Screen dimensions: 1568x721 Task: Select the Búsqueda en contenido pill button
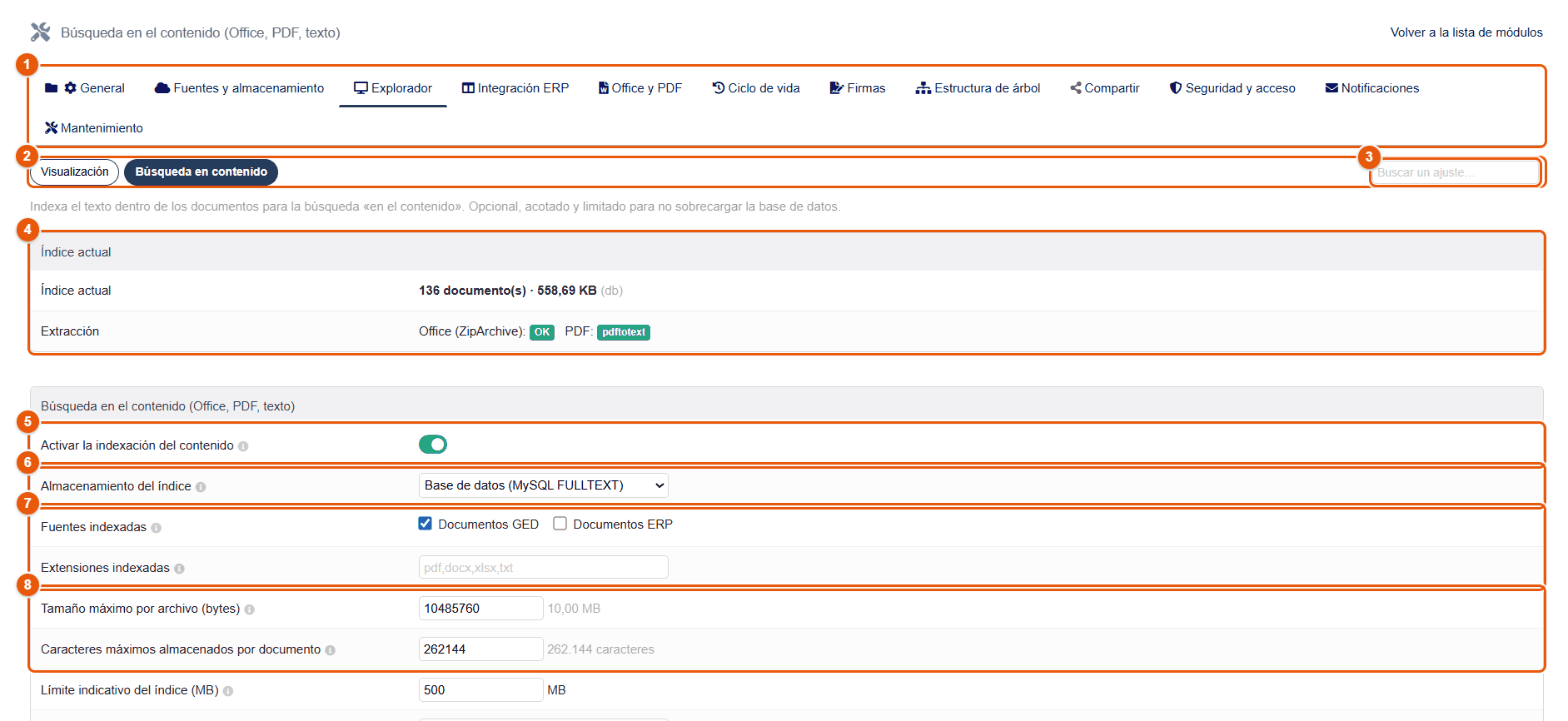point(201,172)
